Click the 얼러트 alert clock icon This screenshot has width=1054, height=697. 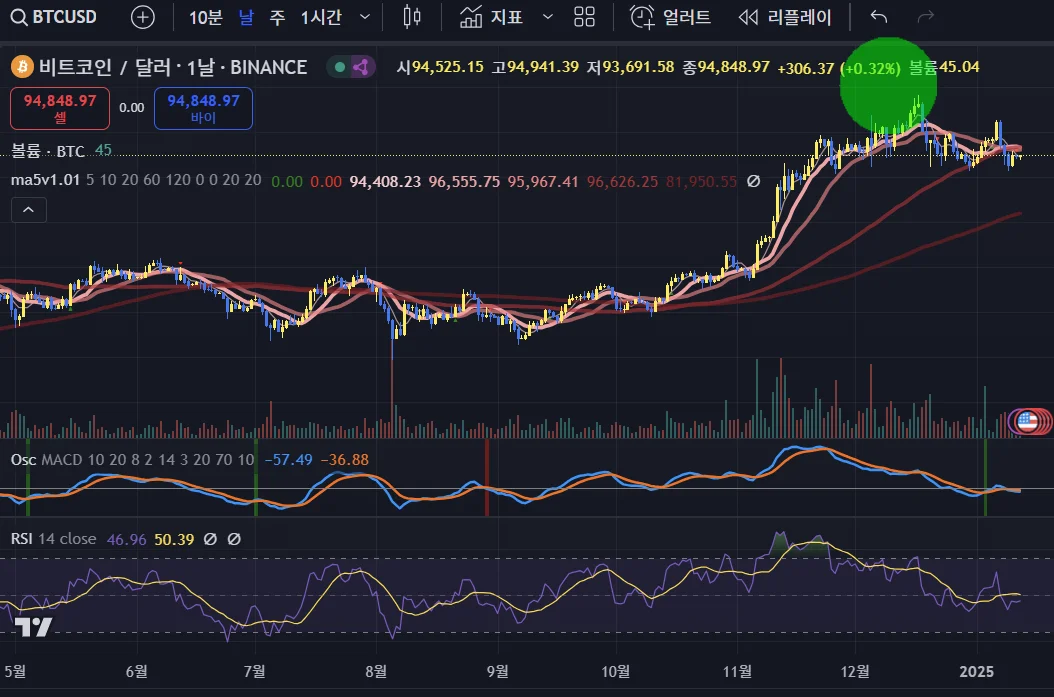coord(641,17)
